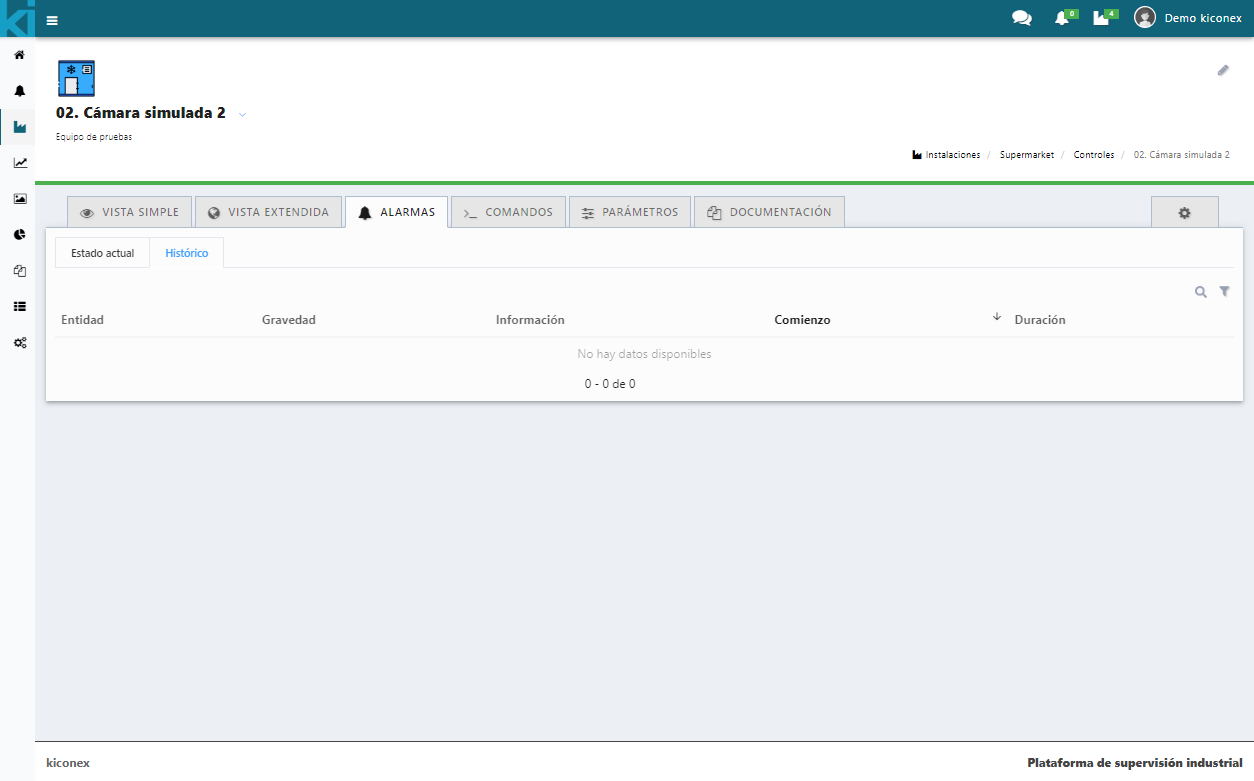Viewport: 1254px width, 781px height.
Task: Open alarms bell icon in sidebar
Action: coord(19,91)
